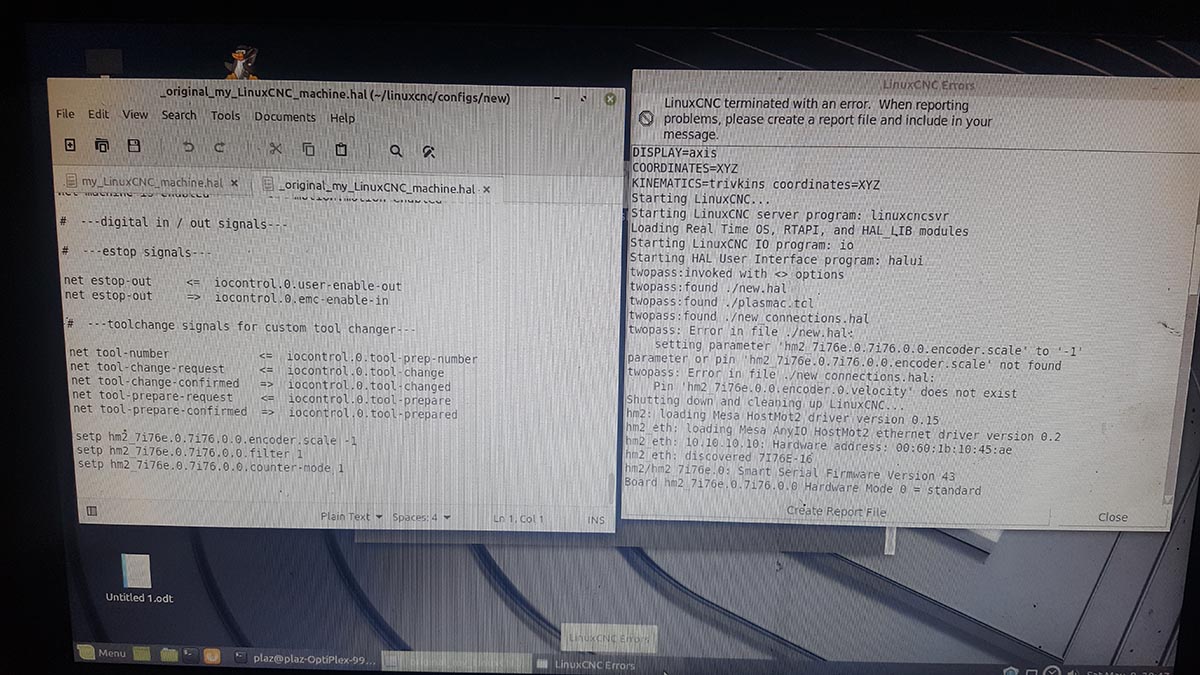This screenshot has height=675, width=1200.
Task: Create a new document in the text editor
Action: [70, 146]
